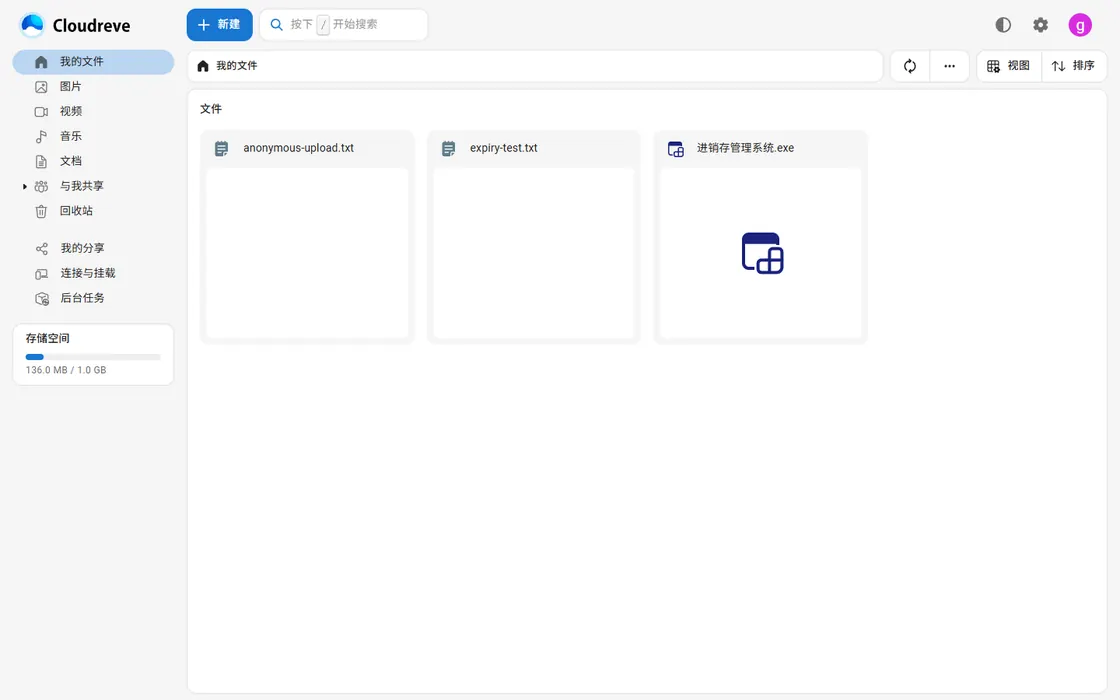Click the 音乐 note icon
Image resolution: width=1120 pixels, height=700 pixels.
[41, 136]
